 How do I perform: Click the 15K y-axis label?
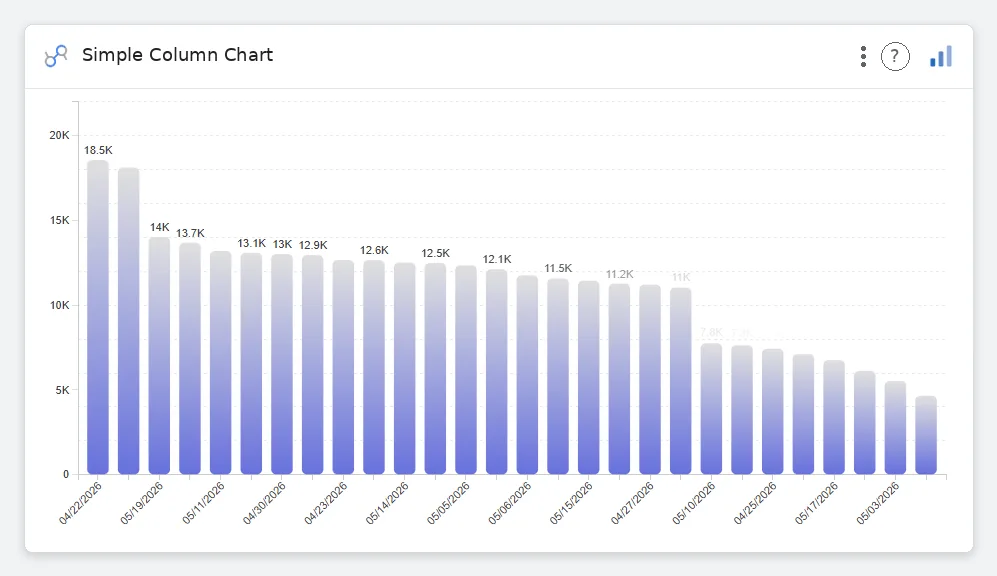60,221
